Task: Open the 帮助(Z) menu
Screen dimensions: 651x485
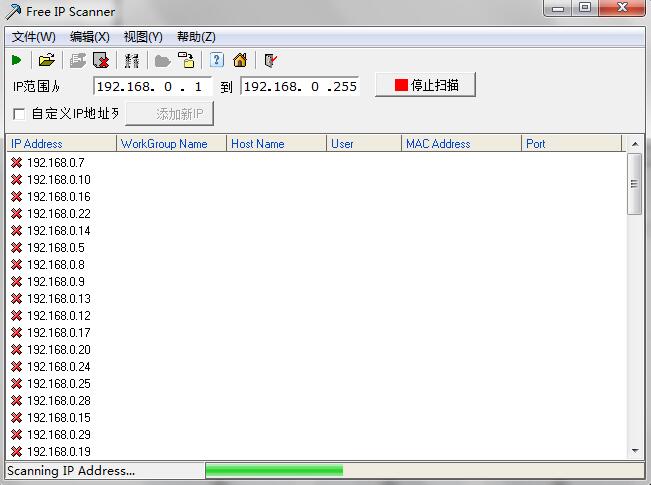Action: [x=195, y=37]
